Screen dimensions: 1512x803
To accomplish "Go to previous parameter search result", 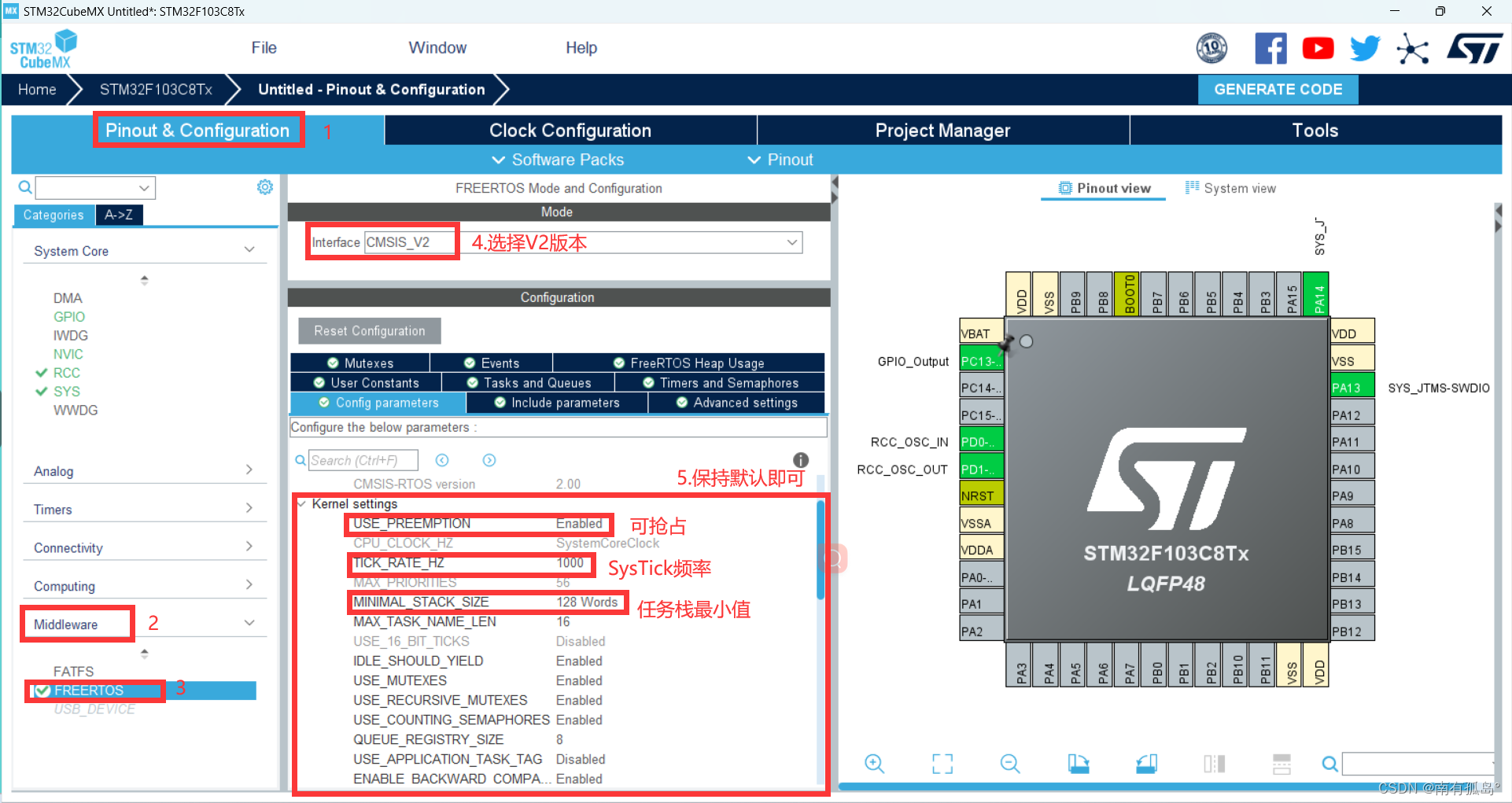I will [x=442, y=460].
